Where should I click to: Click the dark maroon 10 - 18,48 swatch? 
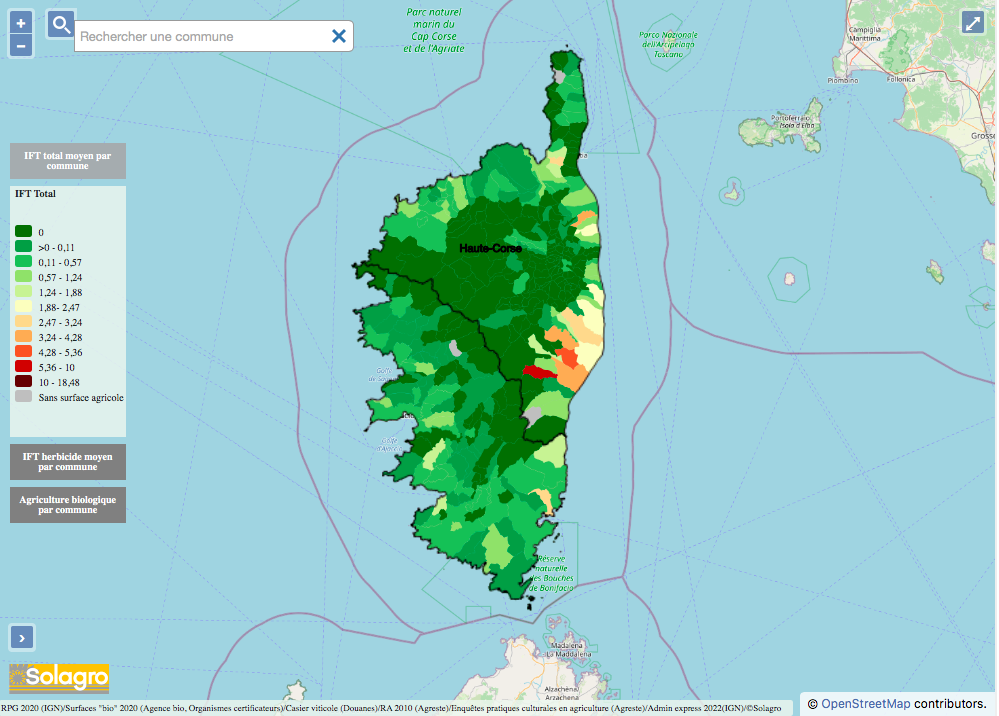[x=23, y=382]
